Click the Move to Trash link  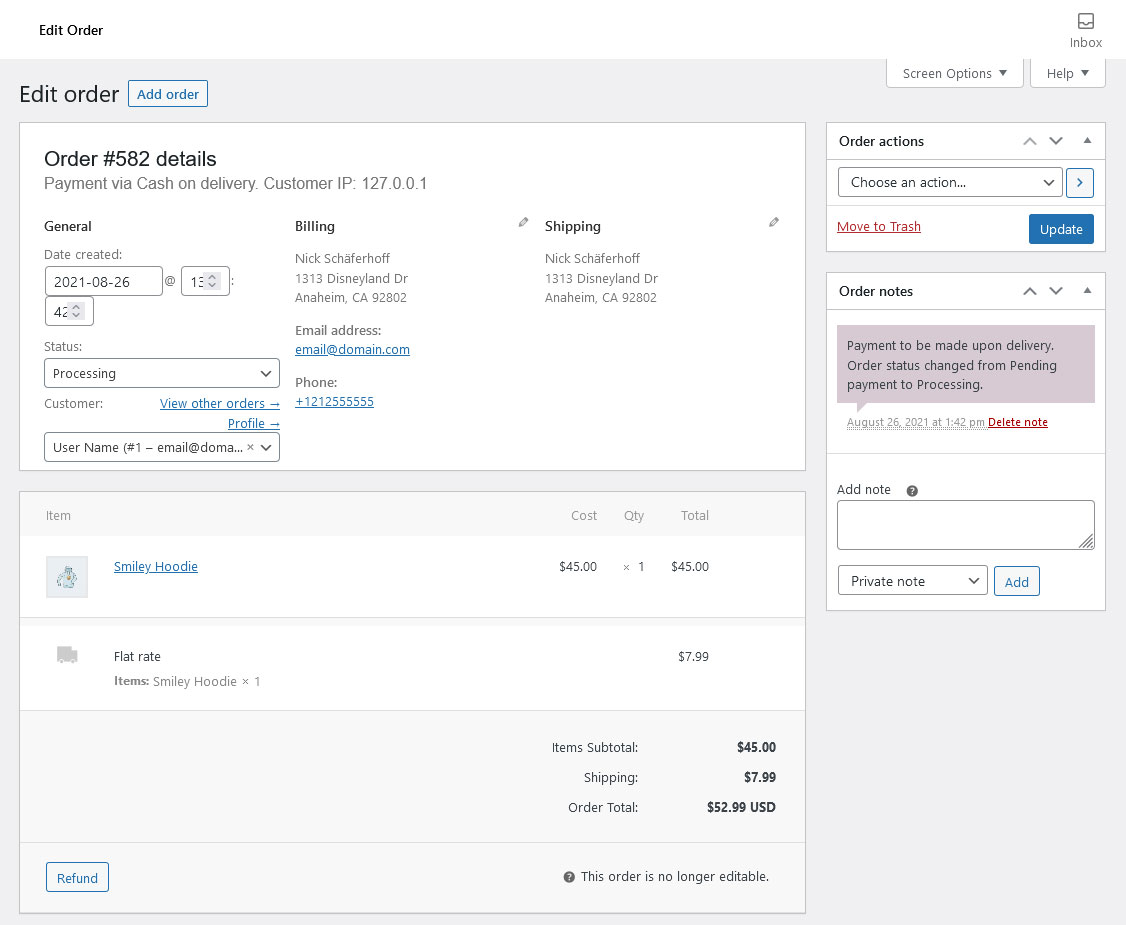878,226
